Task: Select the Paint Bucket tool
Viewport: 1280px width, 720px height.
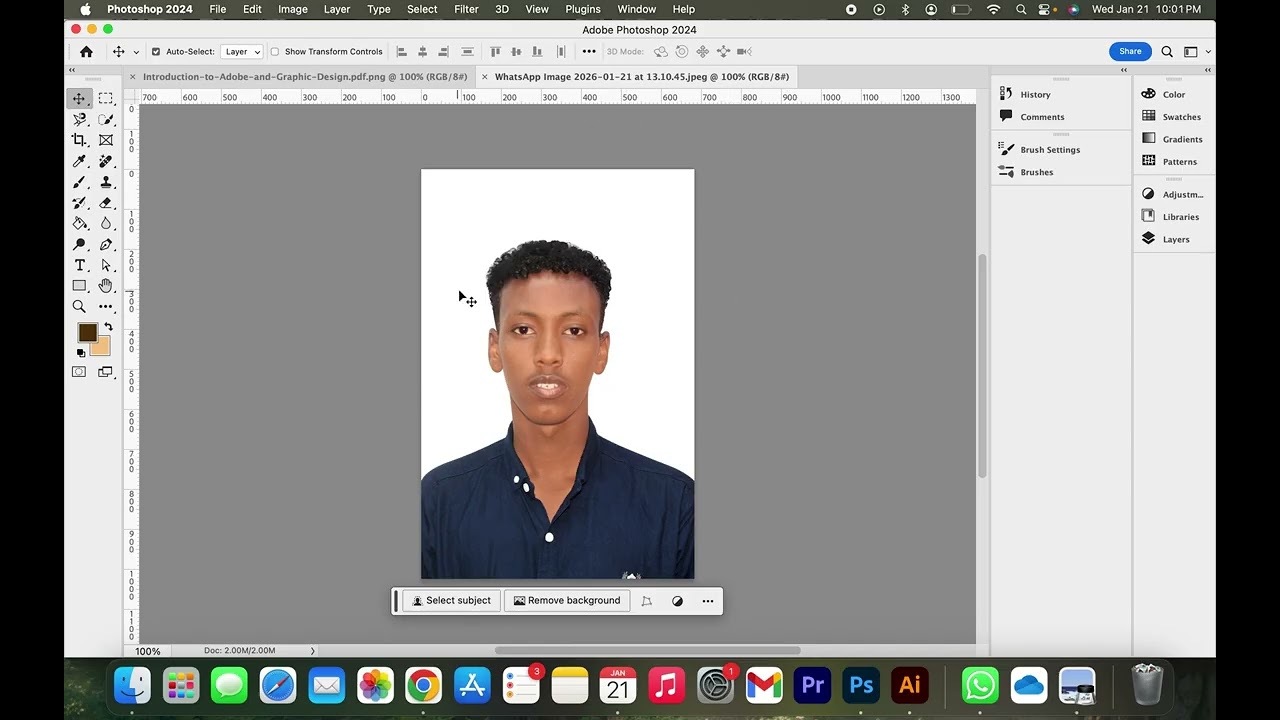Action: click(79, 223)
